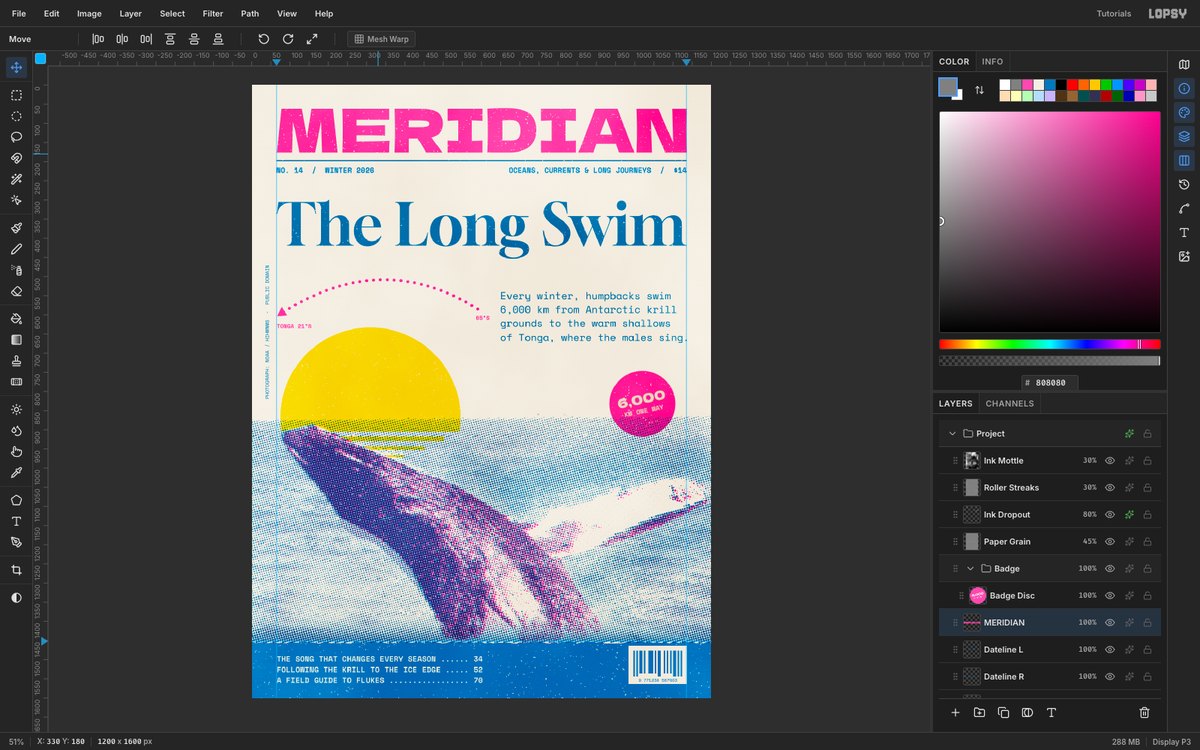1200x750 pixels.
Task: Click the rotate counter-clockwise icon
Action: (264, 39)
